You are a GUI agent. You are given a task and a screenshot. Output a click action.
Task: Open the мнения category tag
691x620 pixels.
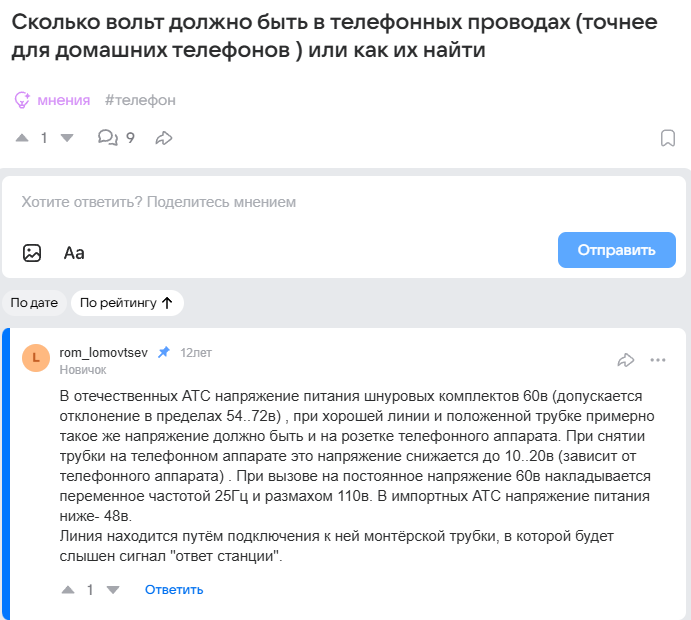point(63,100)
